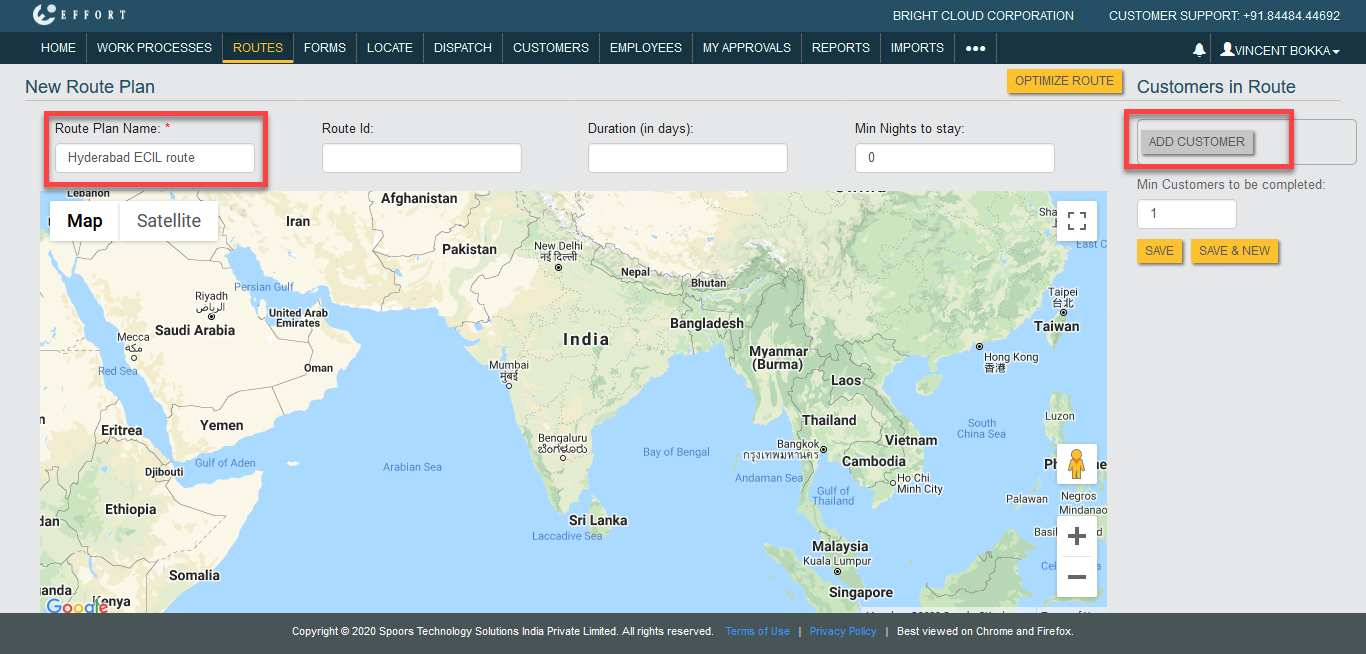The width and height of the screenshot is (1366, 654).
Task: Zoom out on the map
Action: point(1076,577)
